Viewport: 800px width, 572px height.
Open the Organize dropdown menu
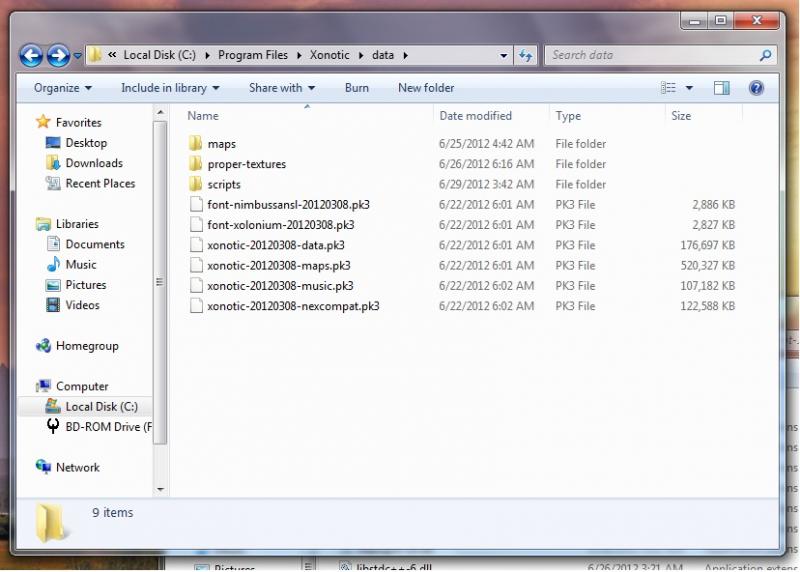62,88
